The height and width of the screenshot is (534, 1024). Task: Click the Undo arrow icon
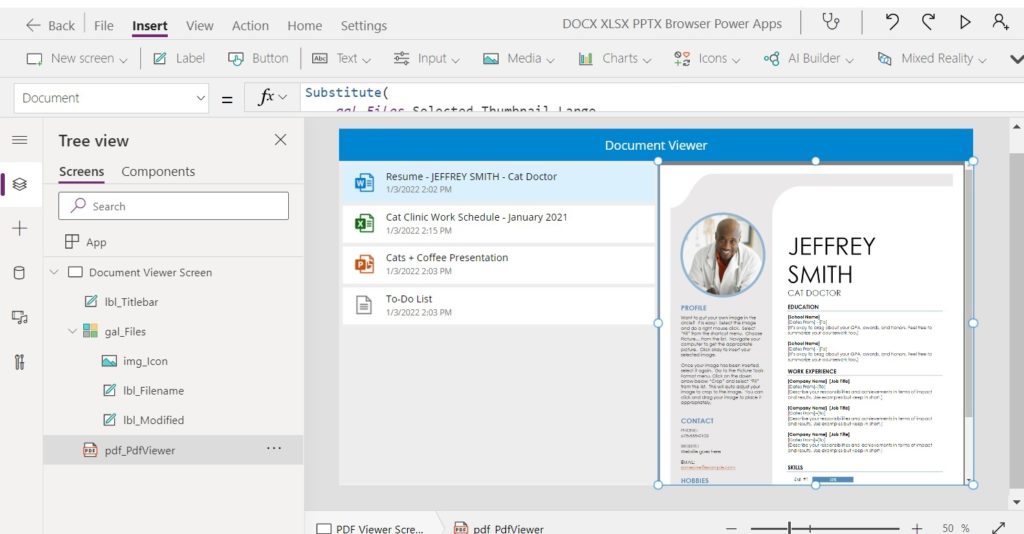pos(892,22)
